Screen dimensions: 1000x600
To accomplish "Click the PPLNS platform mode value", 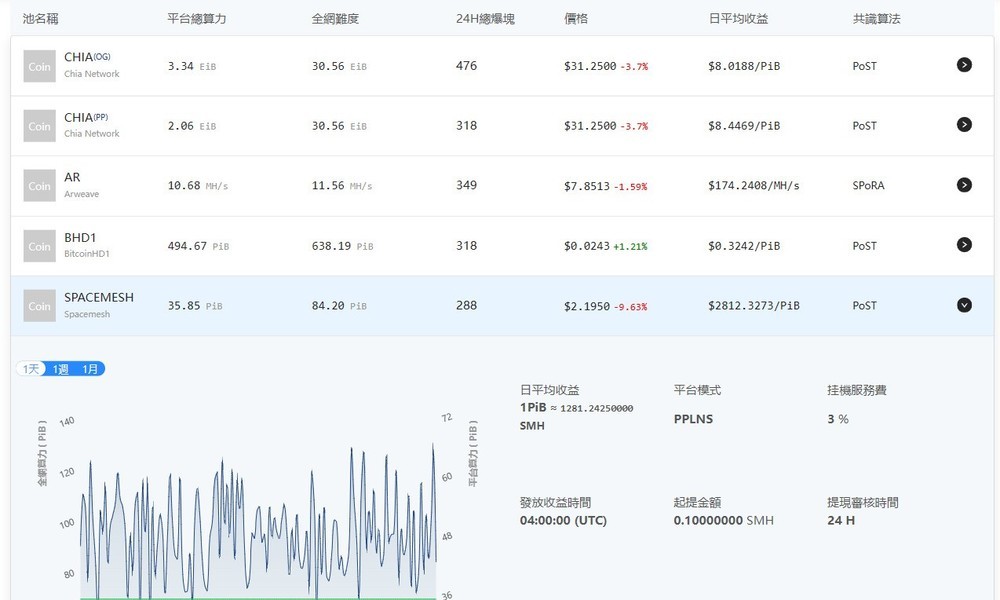I will tap(693, 419).
